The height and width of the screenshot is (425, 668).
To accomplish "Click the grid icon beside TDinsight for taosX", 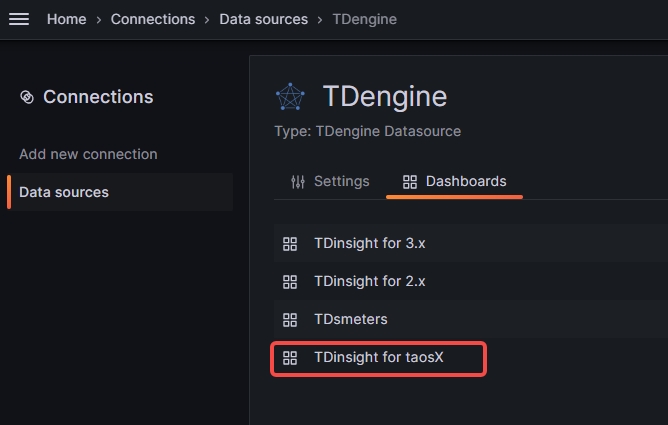I will pos(291,358).
